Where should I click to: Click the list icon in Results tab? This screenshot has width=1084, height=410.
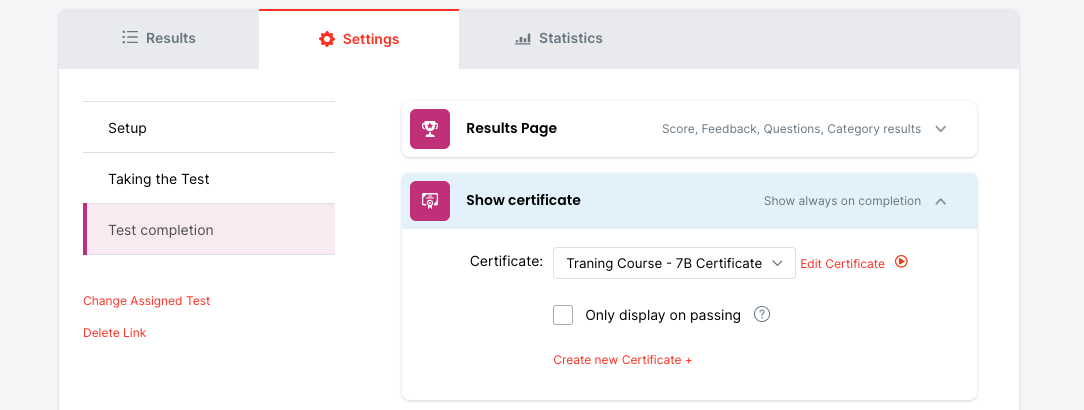130,38
